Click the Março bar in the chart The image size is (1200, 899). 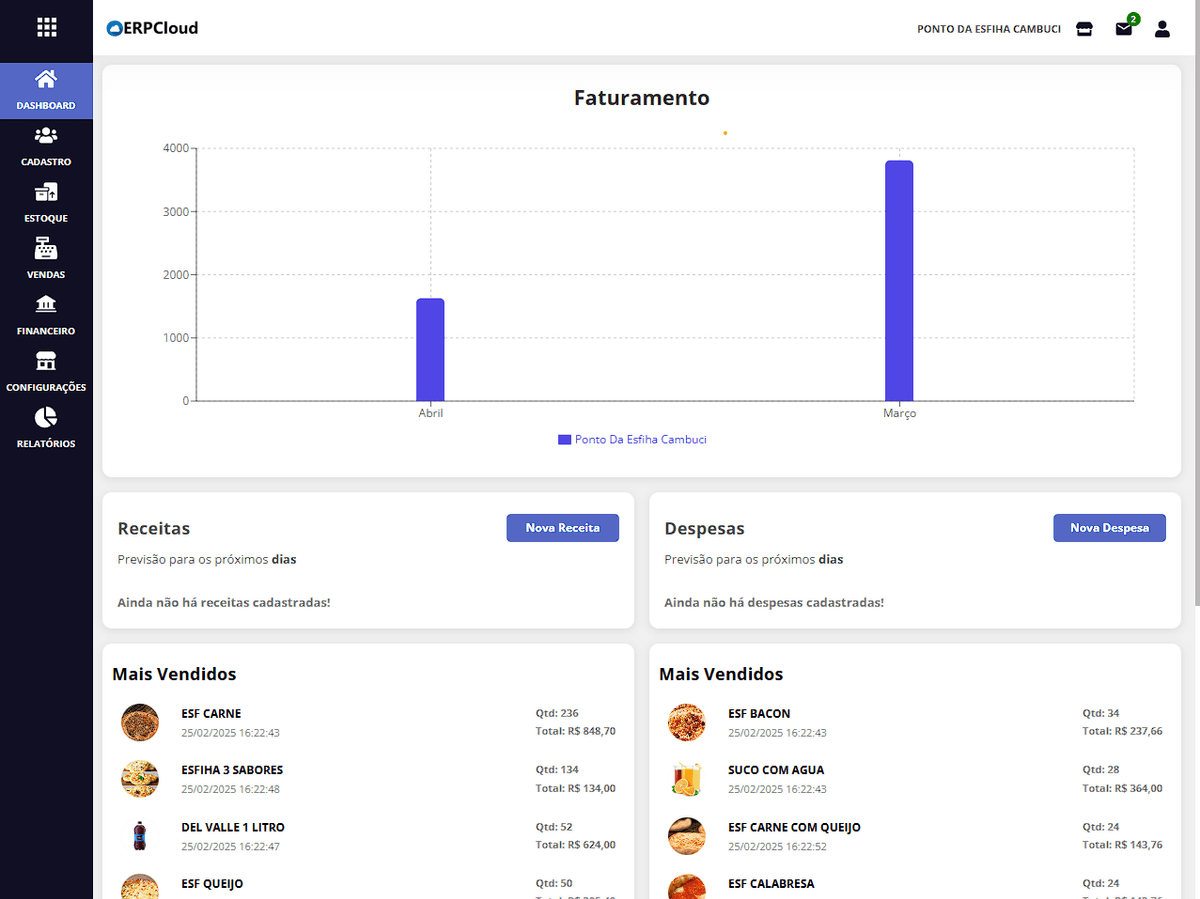pos(899,280)
